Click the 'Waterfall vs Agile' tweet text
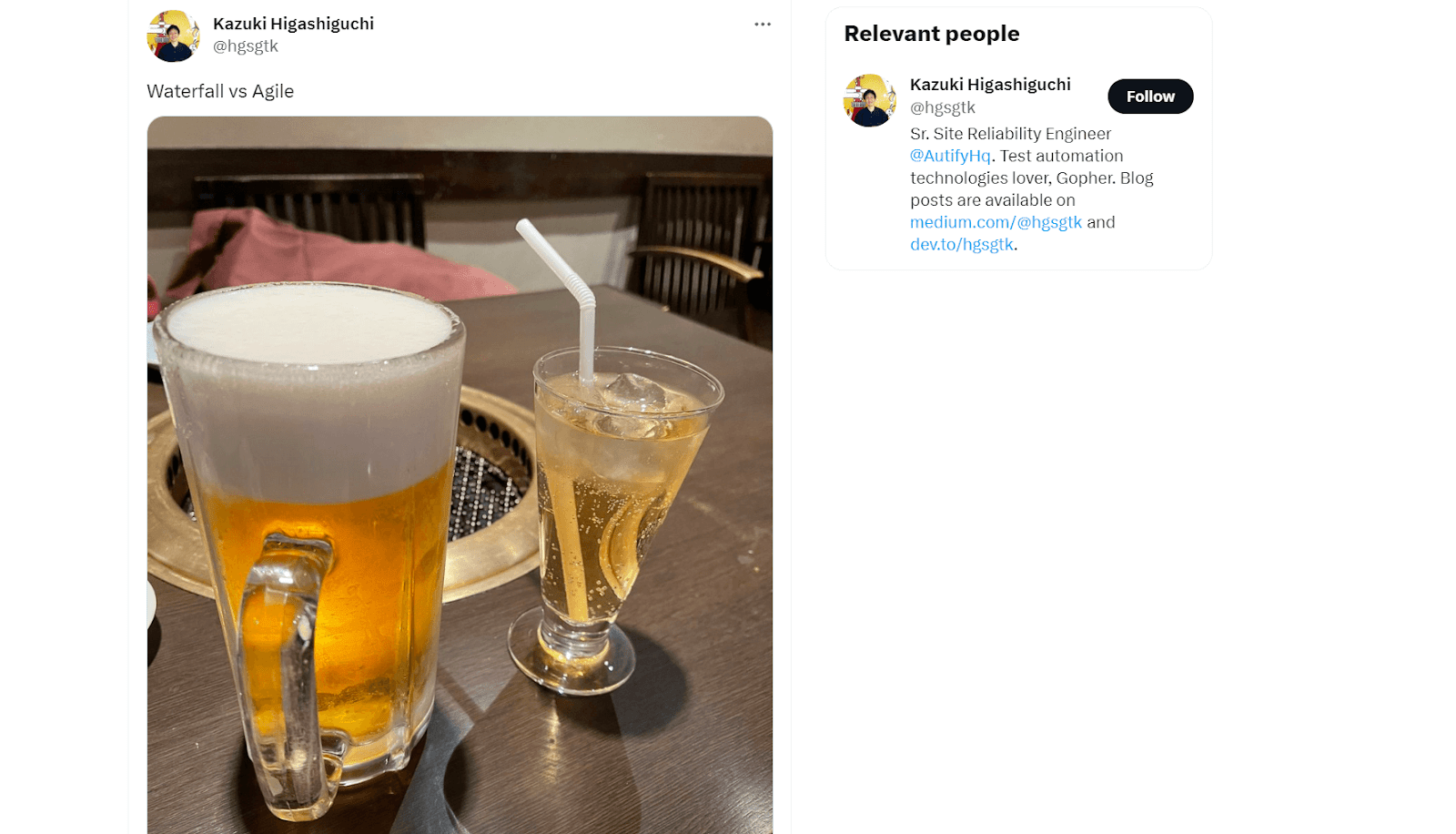Screen dimensions: 1456x834 [x=220, y=91]
